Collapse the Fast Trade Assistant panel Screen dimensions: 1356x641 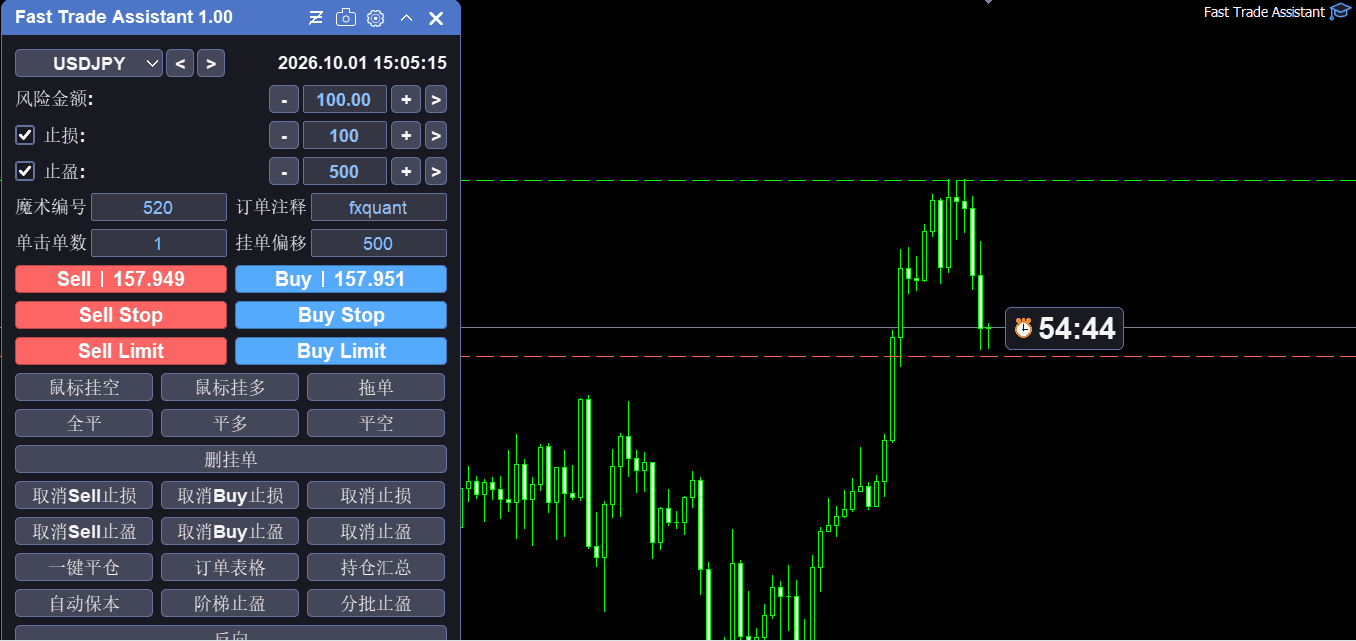pos(406,18)
